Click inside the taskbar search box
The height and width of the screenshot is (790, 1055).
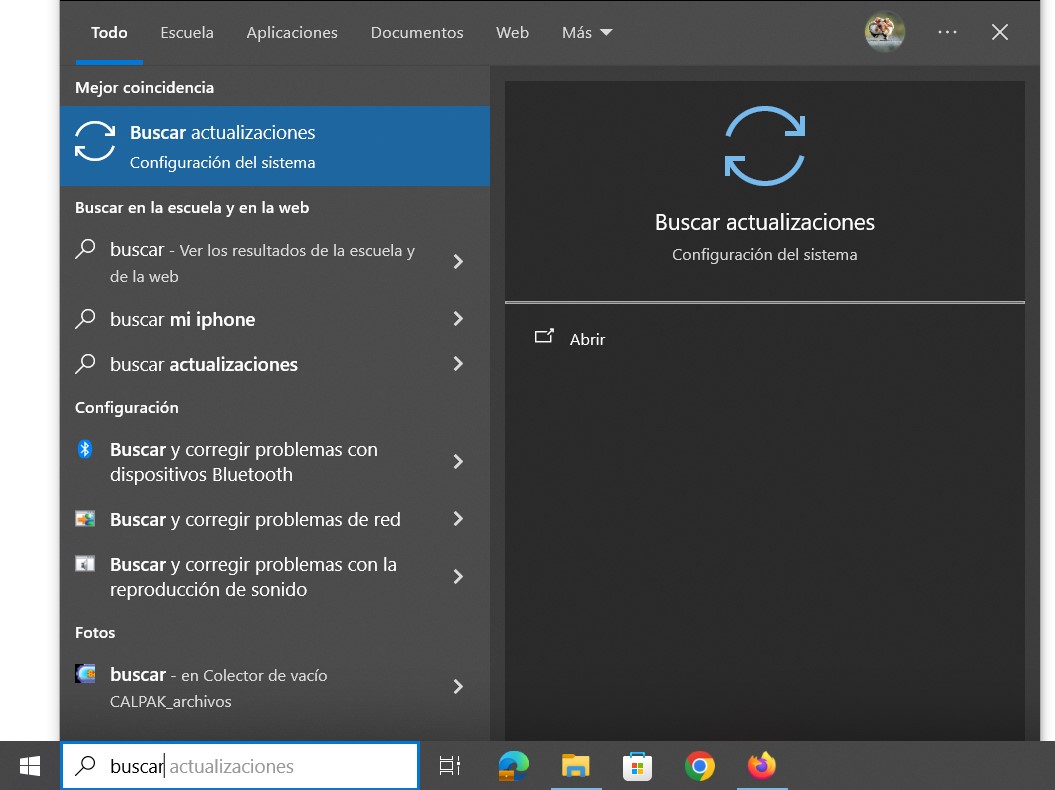(x=240, y=765)
